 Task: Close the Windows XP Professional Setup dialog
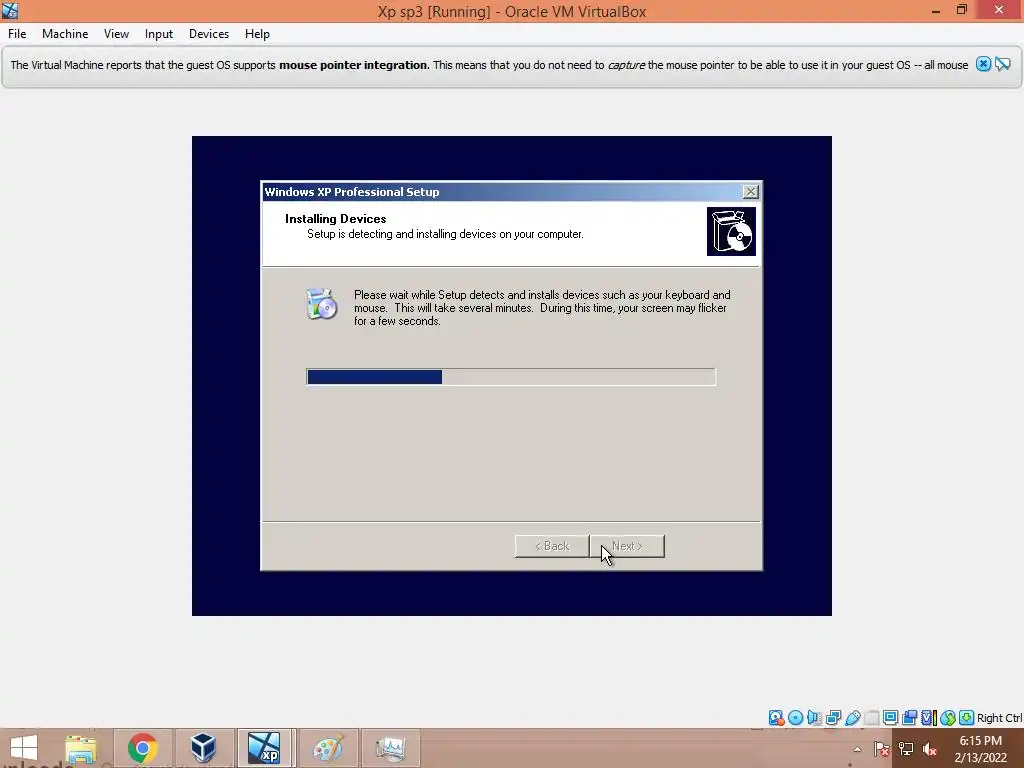750,191
